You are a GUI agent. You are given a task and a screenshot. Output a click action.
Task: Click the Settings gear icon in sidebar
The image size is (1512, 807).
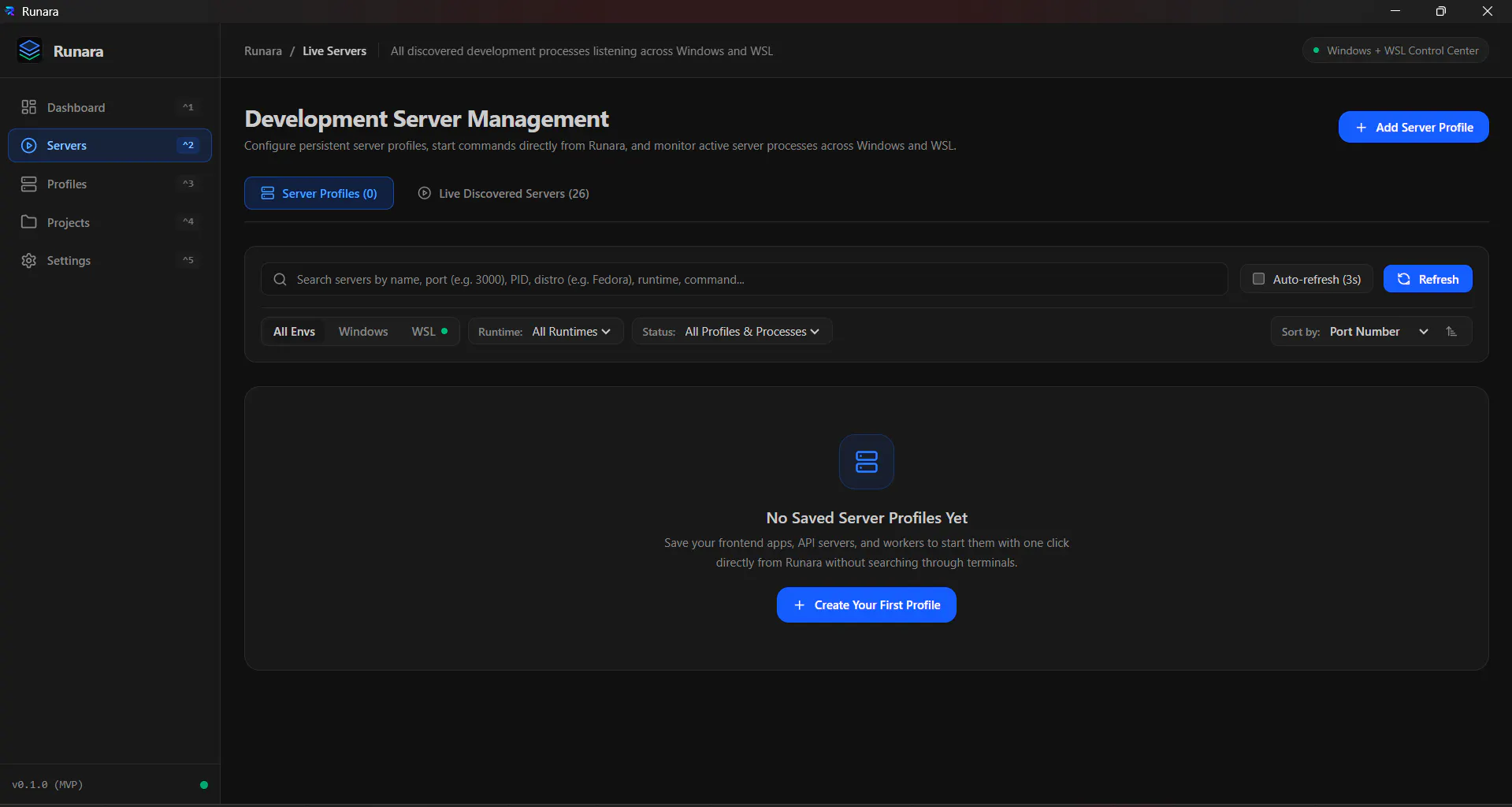tap(29, 261)
